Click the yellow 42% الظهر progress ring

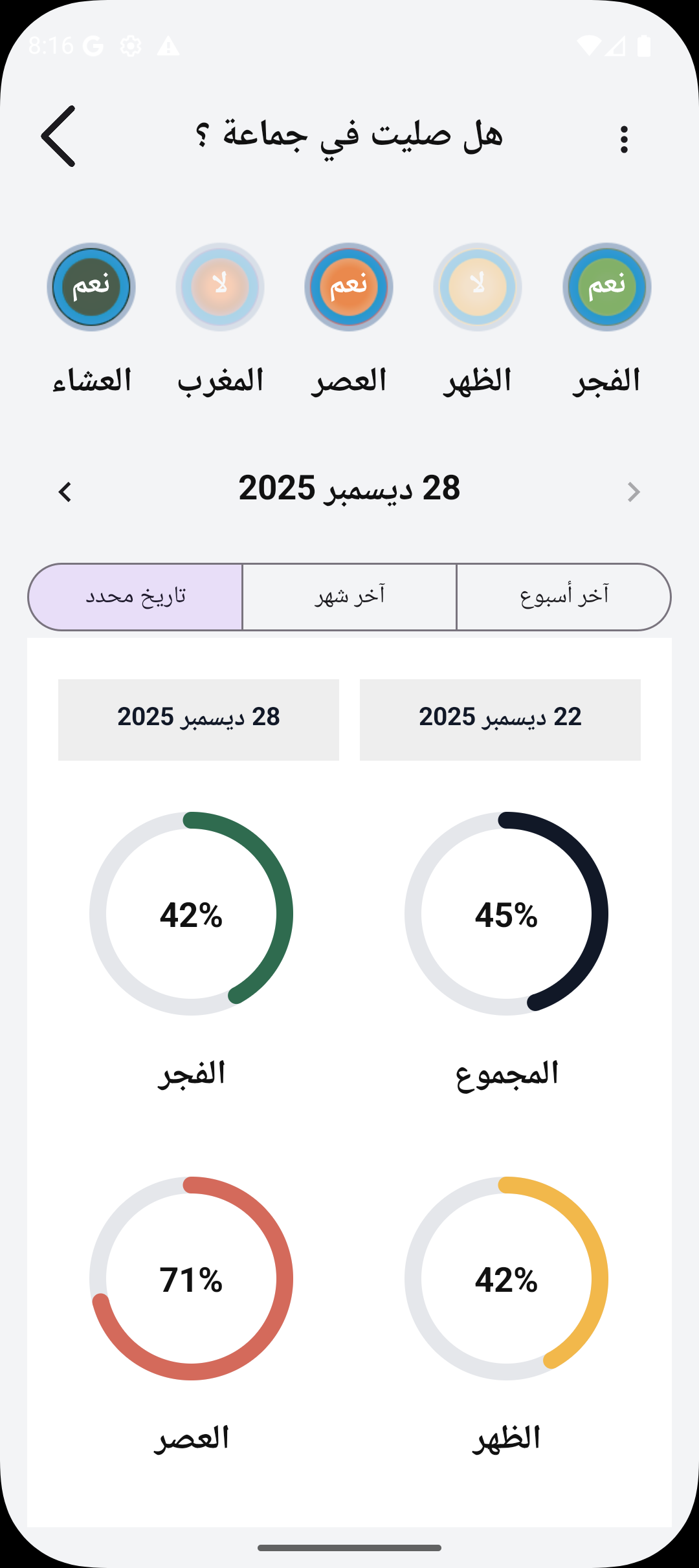click(506, 1278)
